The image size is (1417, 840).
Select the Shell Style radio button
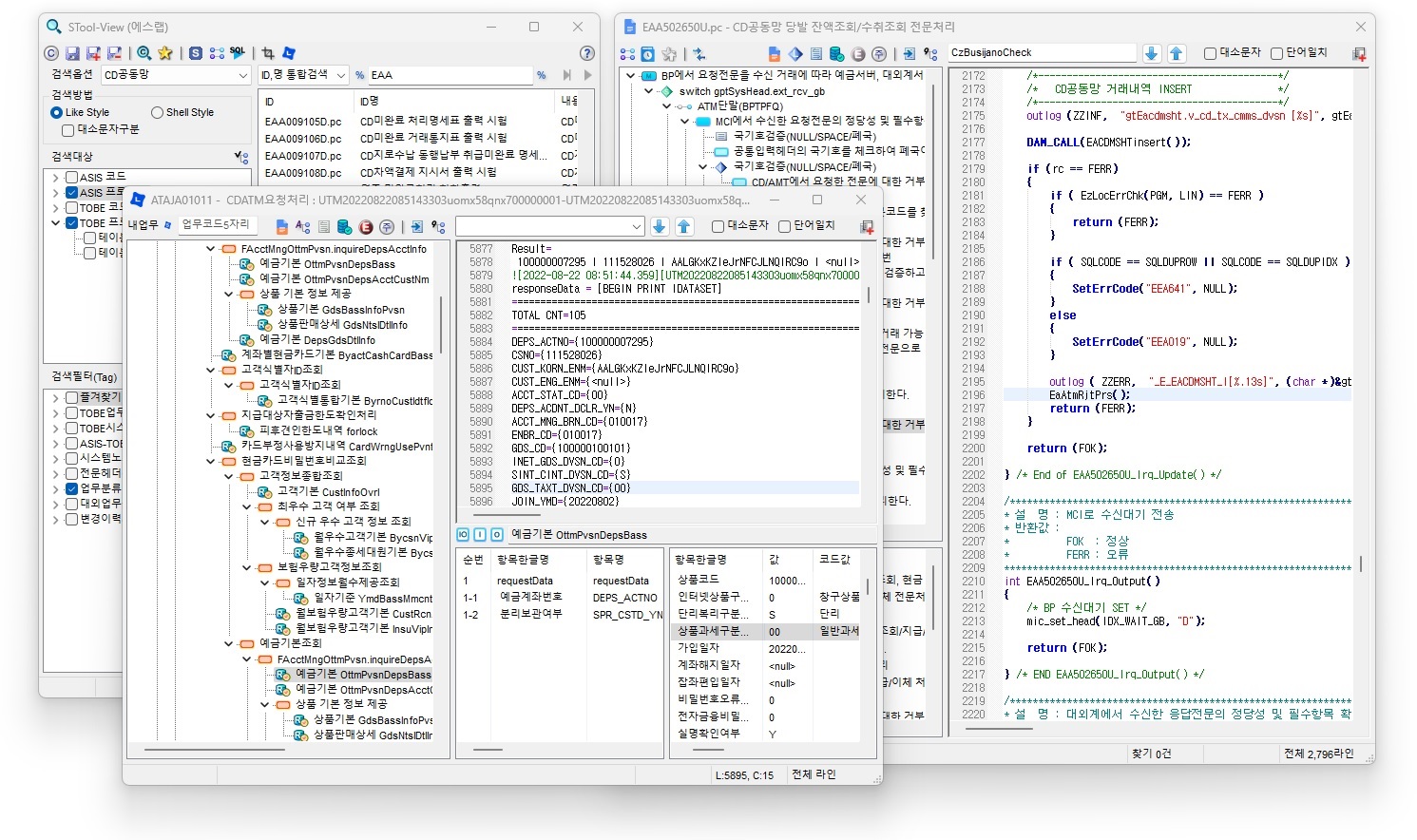(157, 112)
